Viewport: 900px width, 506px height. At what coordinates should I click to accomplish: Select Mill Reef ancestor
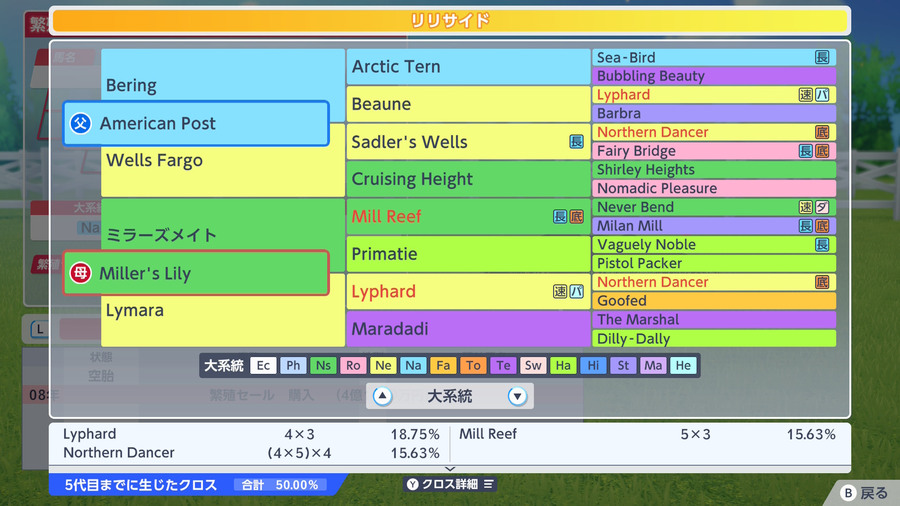click(468, 216)
